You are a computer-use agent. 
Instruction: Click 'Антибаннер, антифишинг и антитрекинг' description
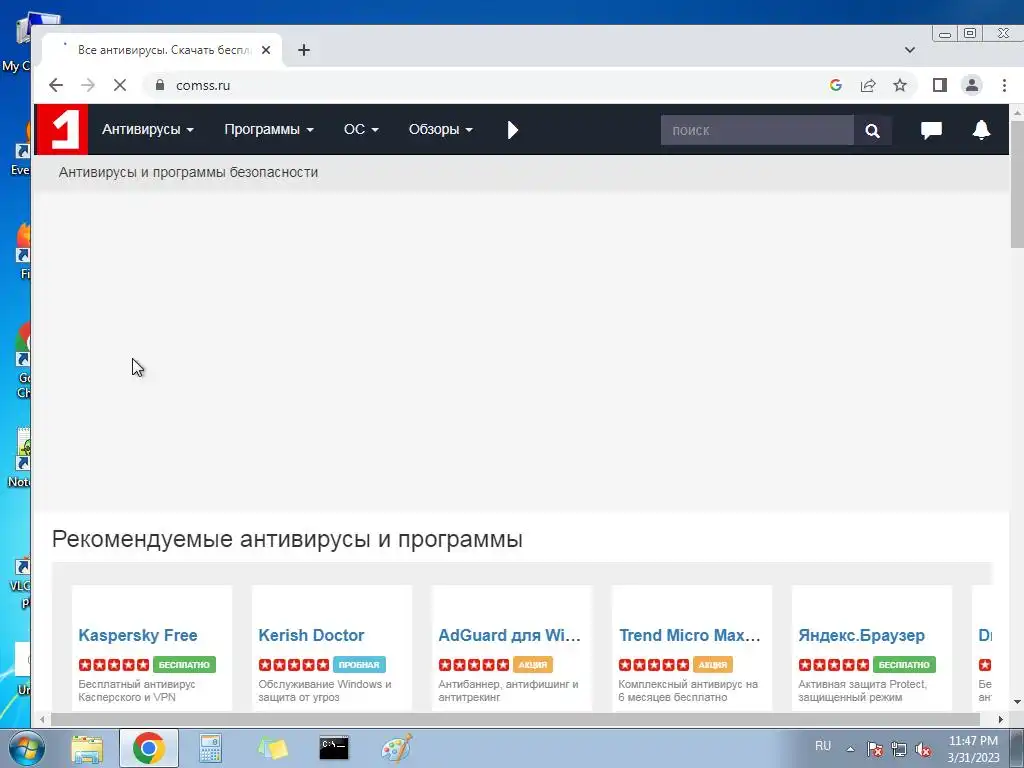[508, 690]
